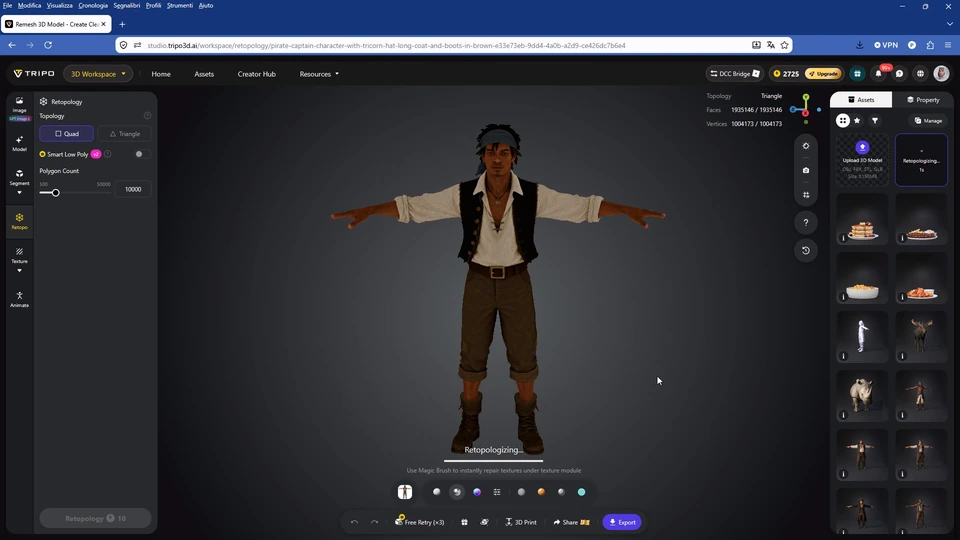The image size is (960, 540).
Task: Open the Animate tool in sidebar
Action: [x=19, y=299]
